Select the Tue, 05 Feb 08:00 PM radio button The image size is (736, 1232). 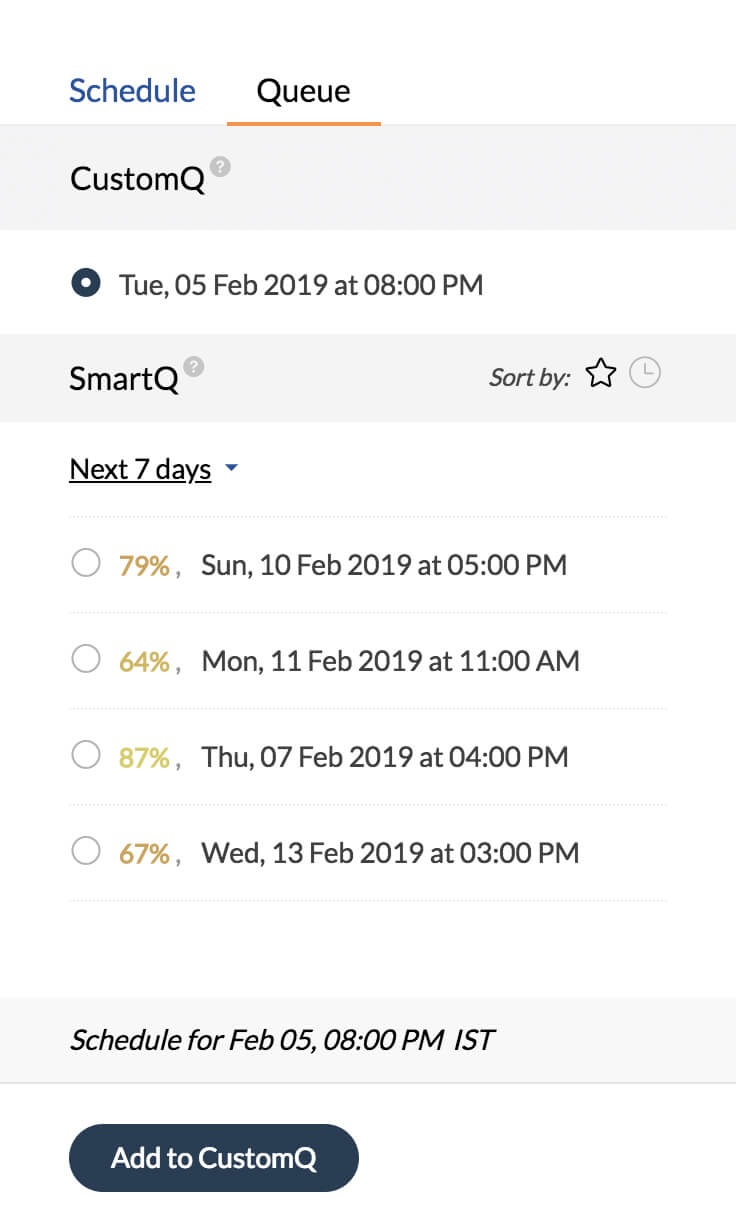tap(86, 284)
